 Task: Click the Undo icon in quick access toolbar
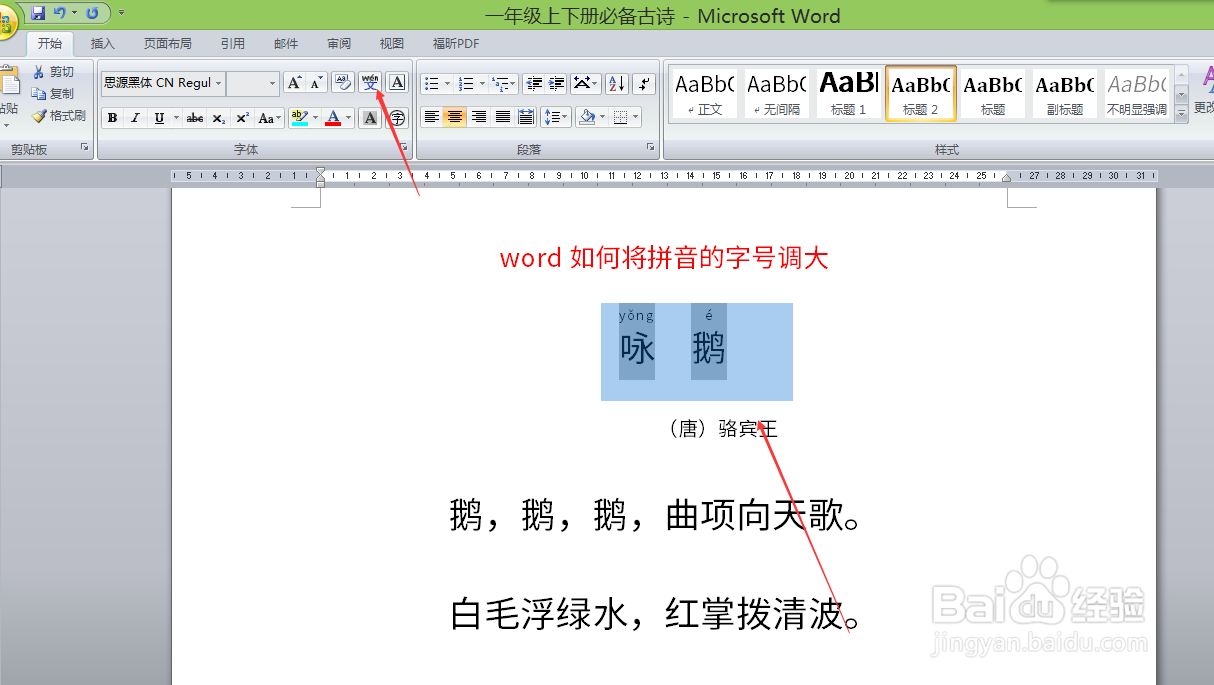click(60, 13)
